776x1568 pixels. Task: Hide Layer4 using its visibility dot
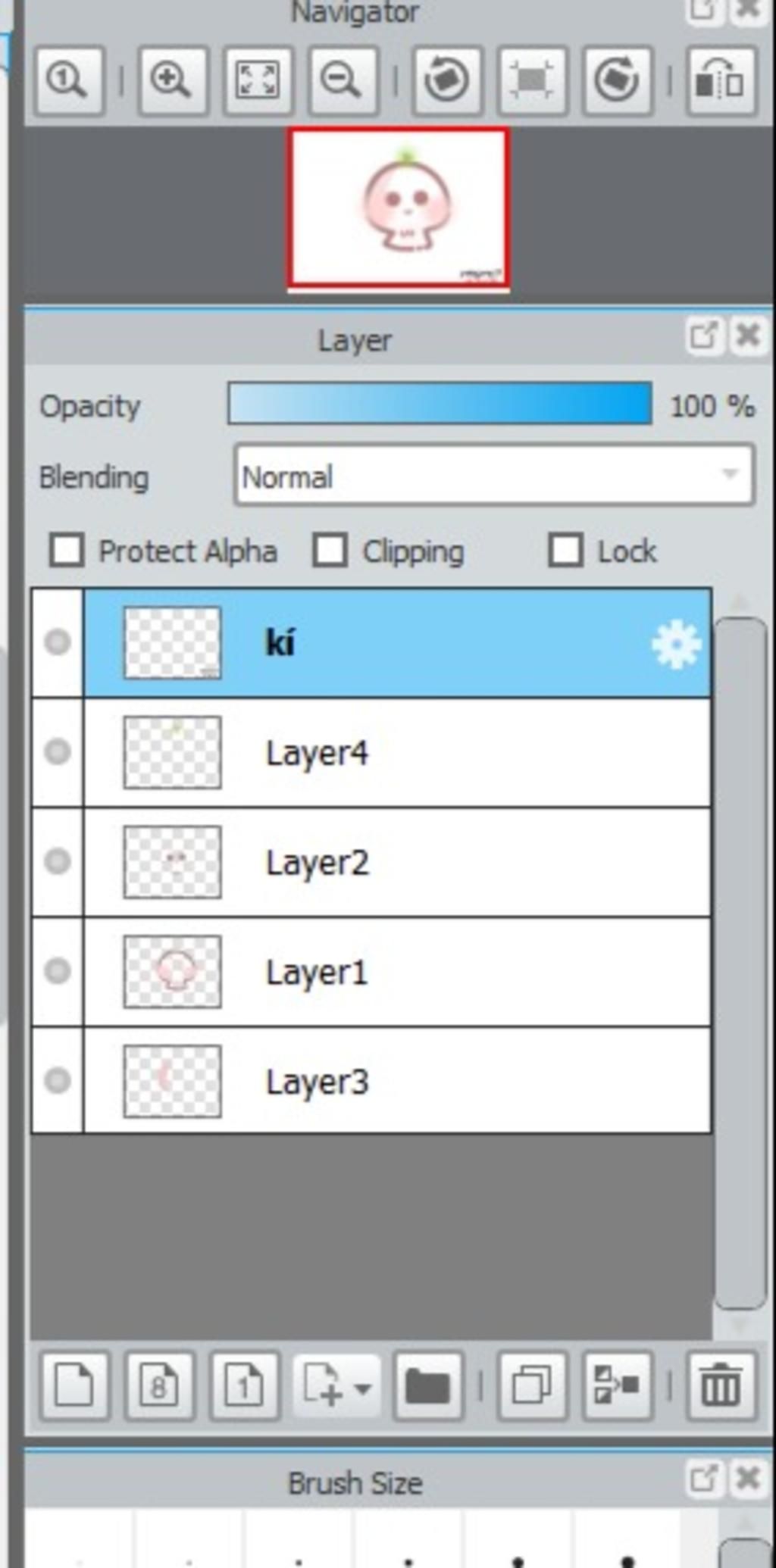(x=58, y=752)
